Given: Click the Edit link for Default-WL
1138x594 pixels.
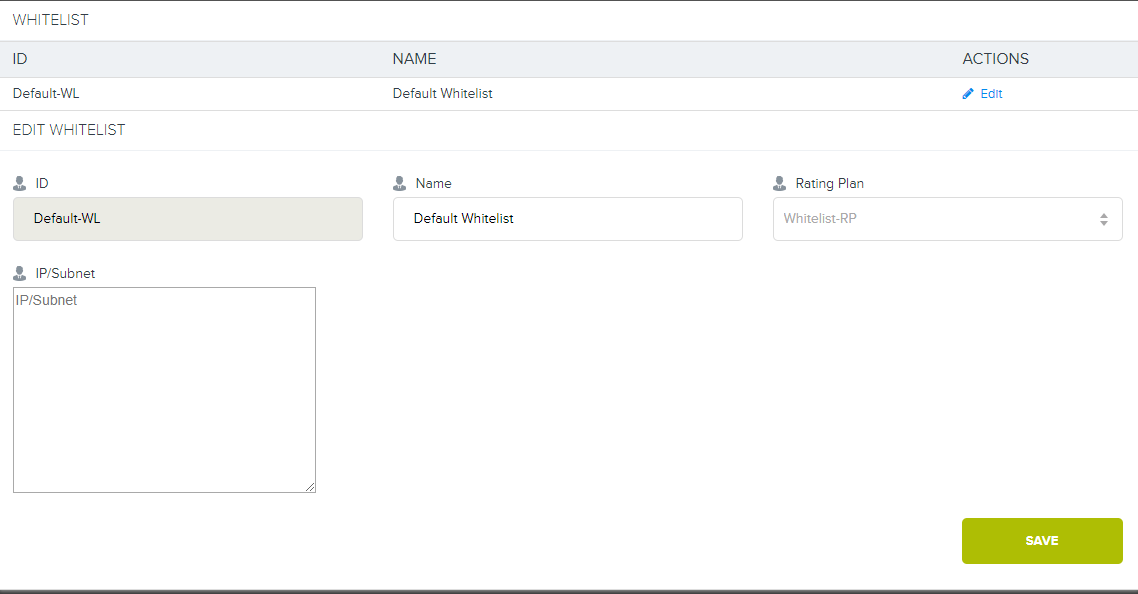Looking at the screenshot, I should point(990,94).
